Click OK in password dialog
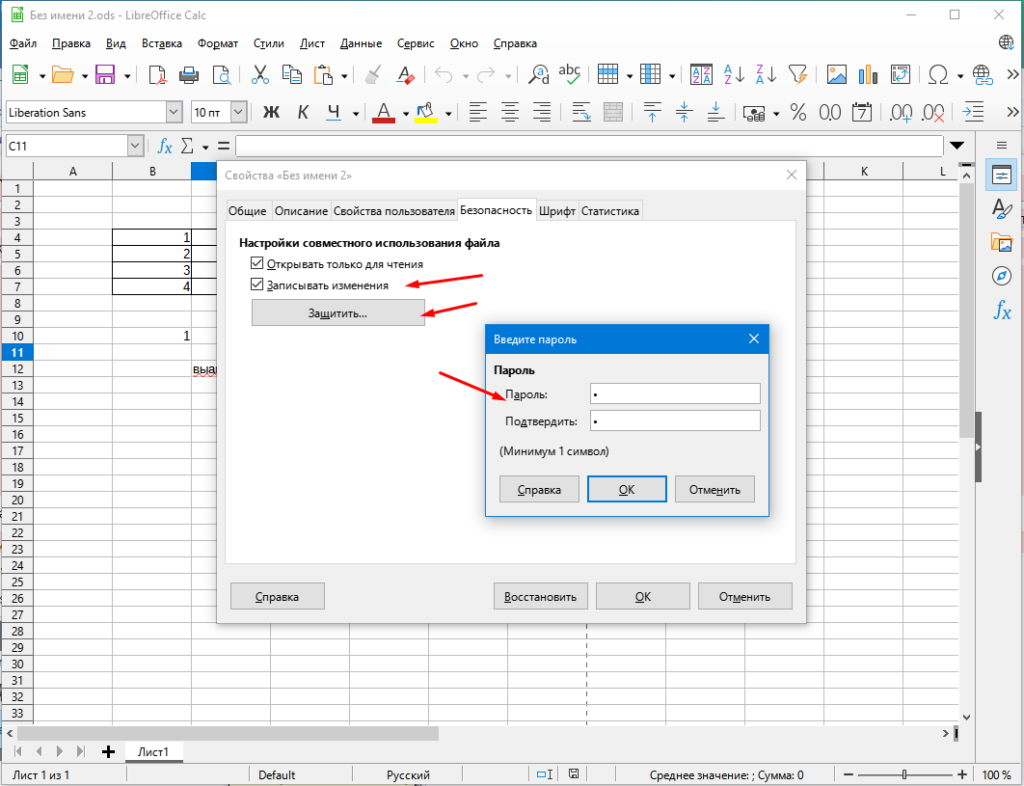This screenshot has width=1024, height=786. pyautogui.click(x=626, y=489)
